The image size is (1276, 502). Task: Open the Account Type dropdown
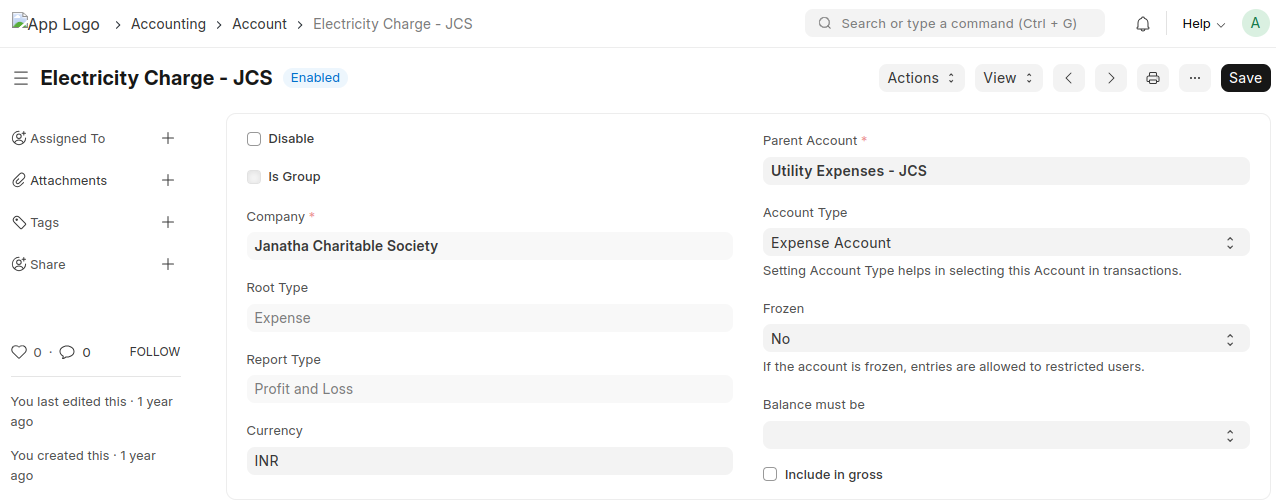click(1005, 243)
